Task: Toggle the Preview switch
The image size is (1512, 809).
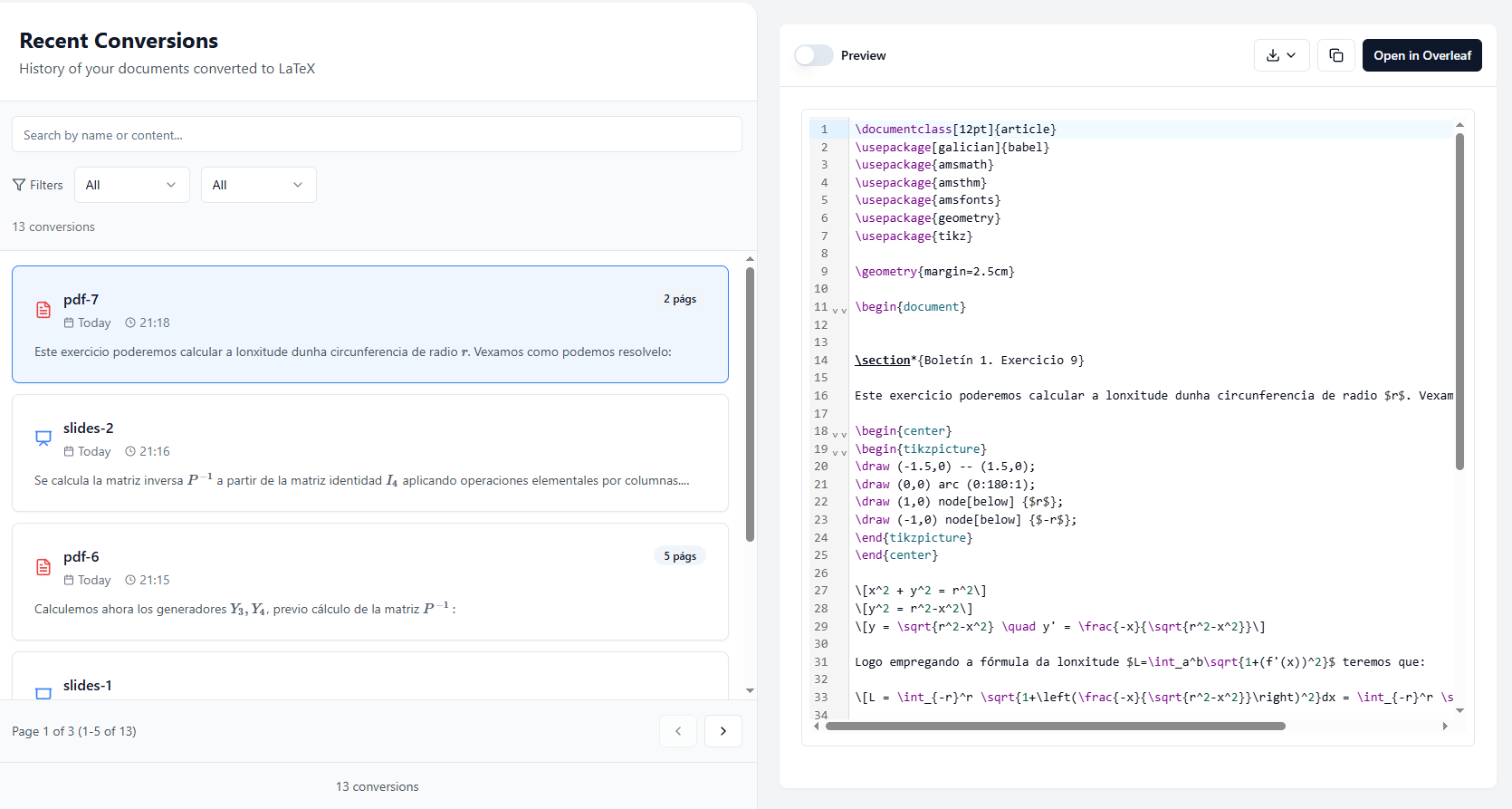Action: [x=814, y=55]
